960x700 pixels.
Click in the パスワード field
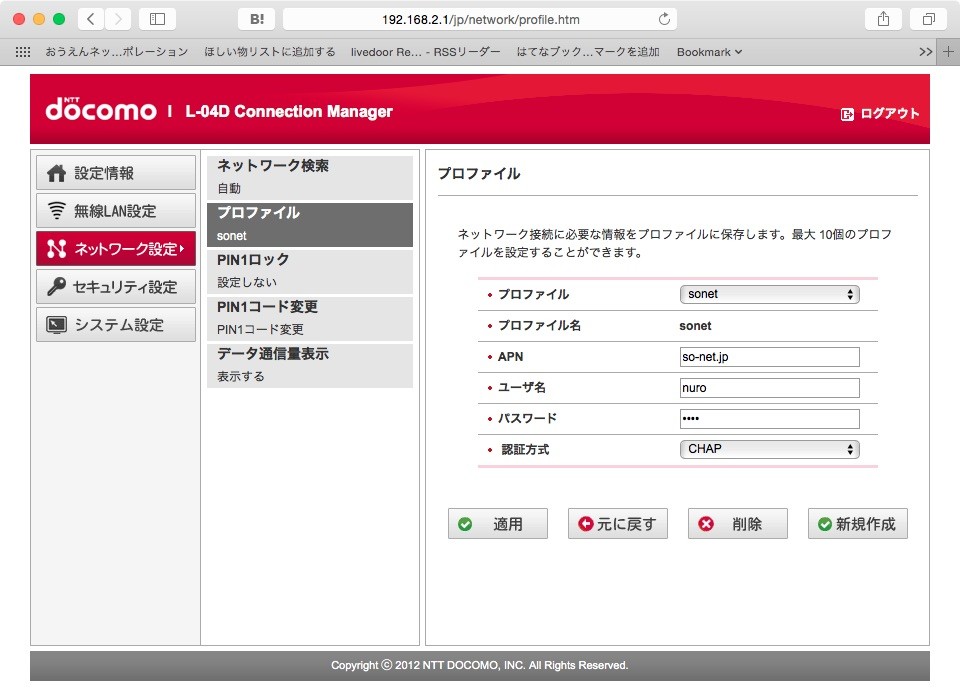770,419
